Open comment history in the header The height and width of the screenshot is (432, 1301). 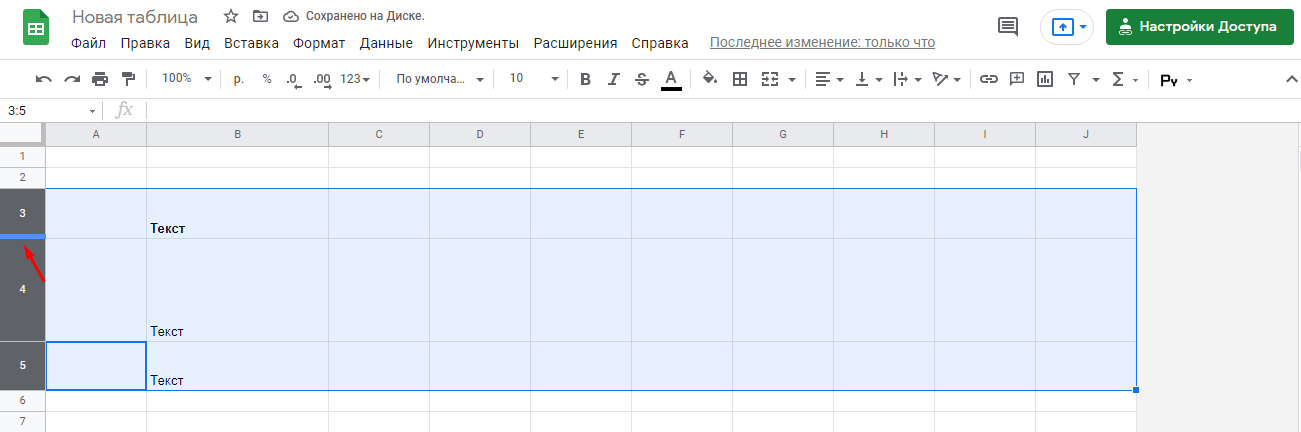click(x=1008, y=27)
